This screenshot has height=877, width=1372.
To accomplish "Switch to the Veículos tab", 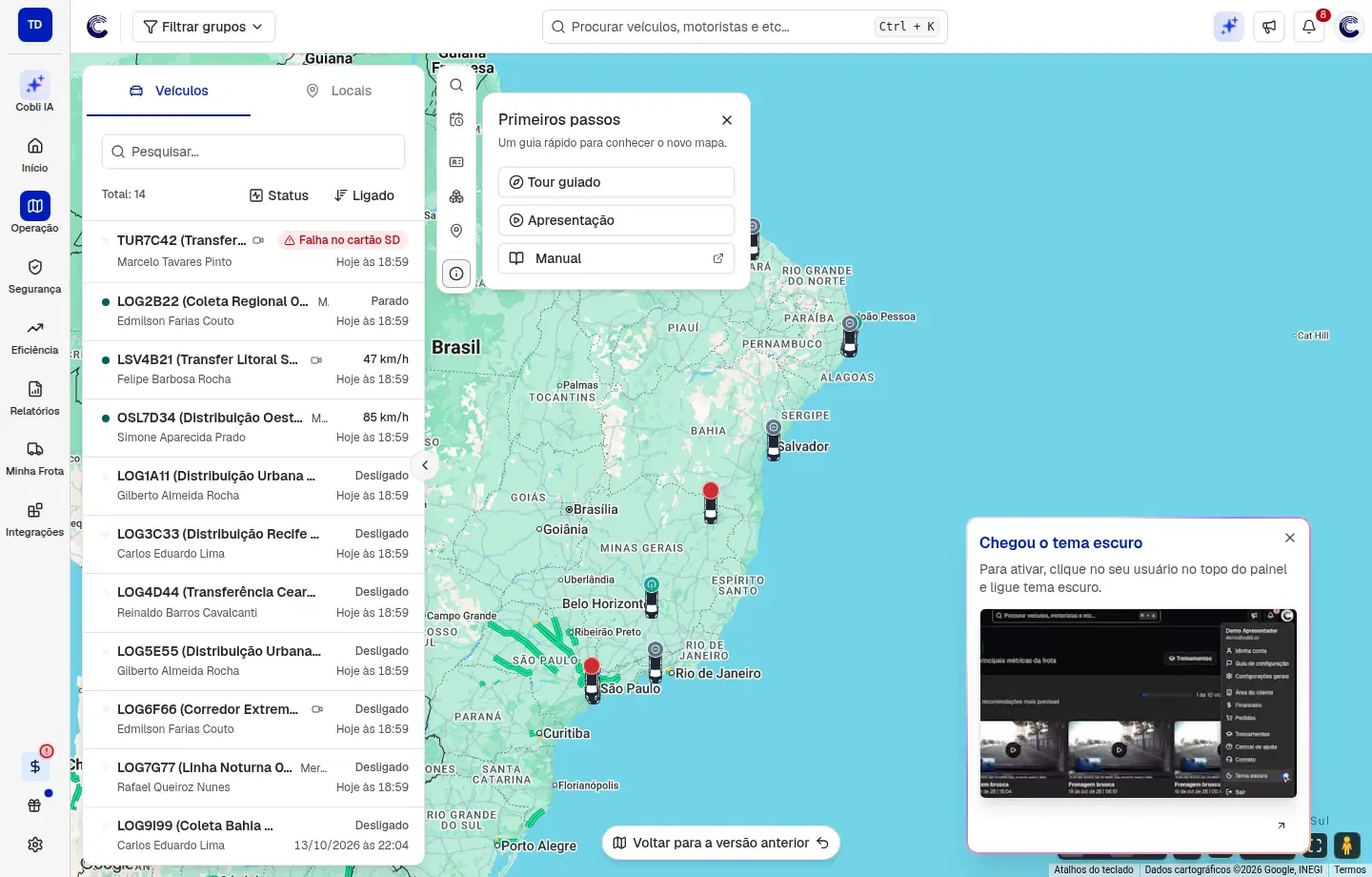I will coord(169,91).
